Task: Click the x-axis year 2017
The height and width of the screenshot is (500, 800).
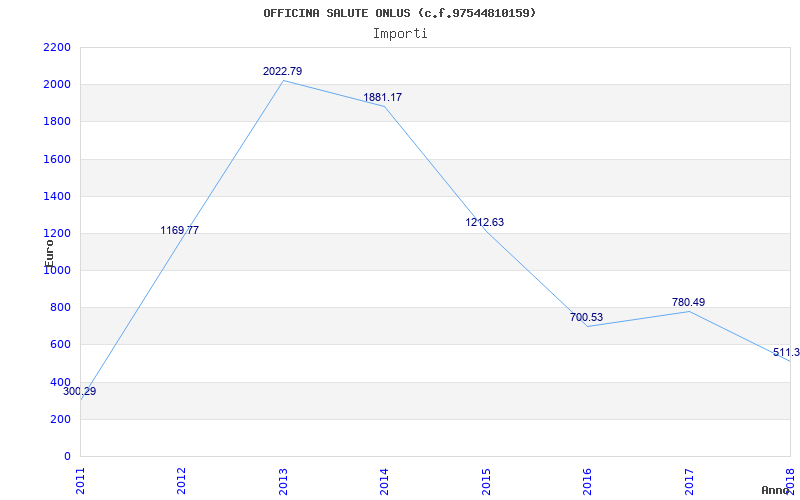Action: click(689, 481)
